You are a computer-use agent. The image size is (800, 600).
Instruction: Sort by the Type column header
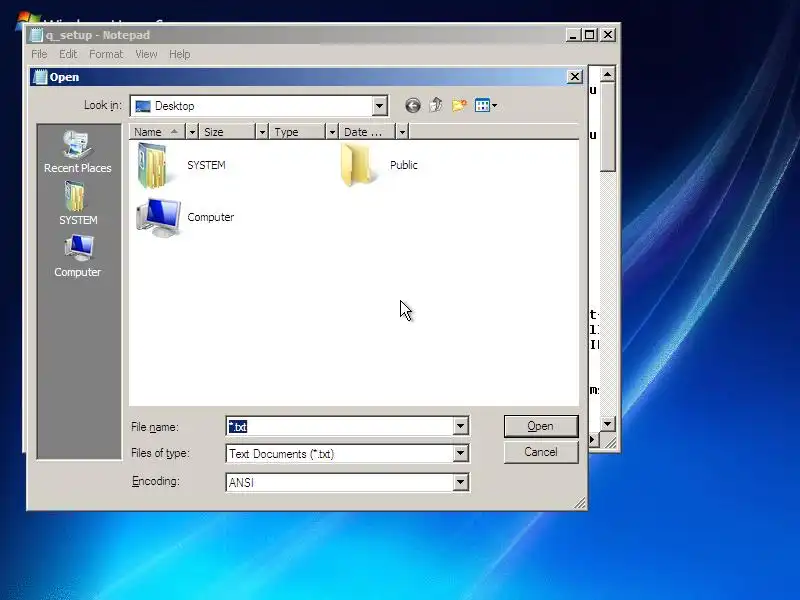pyautogui.click(x=297, y=132)
